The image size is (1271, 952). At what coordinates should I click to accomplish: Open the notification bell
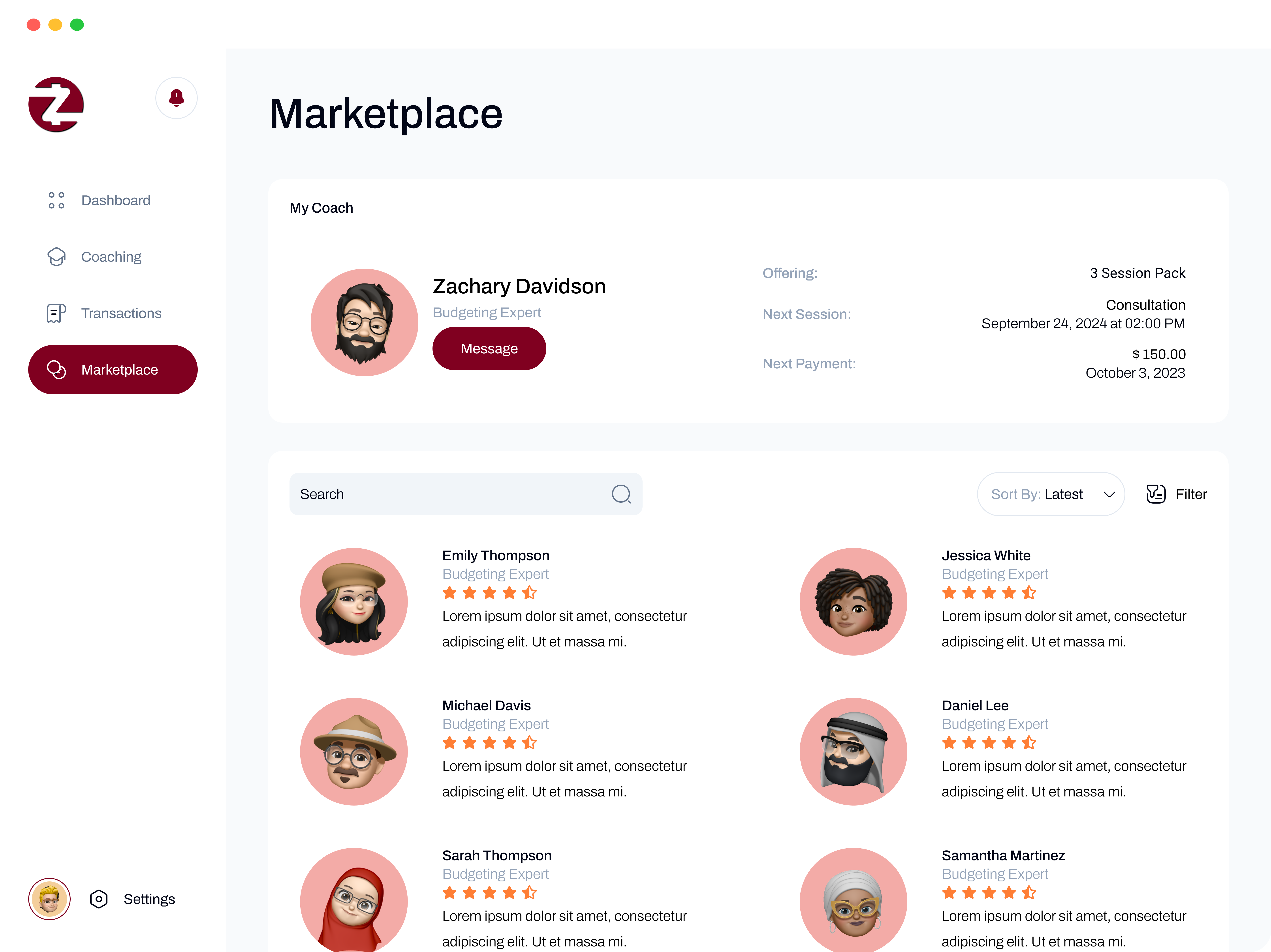pyautogui.click(x=176, y=98)
